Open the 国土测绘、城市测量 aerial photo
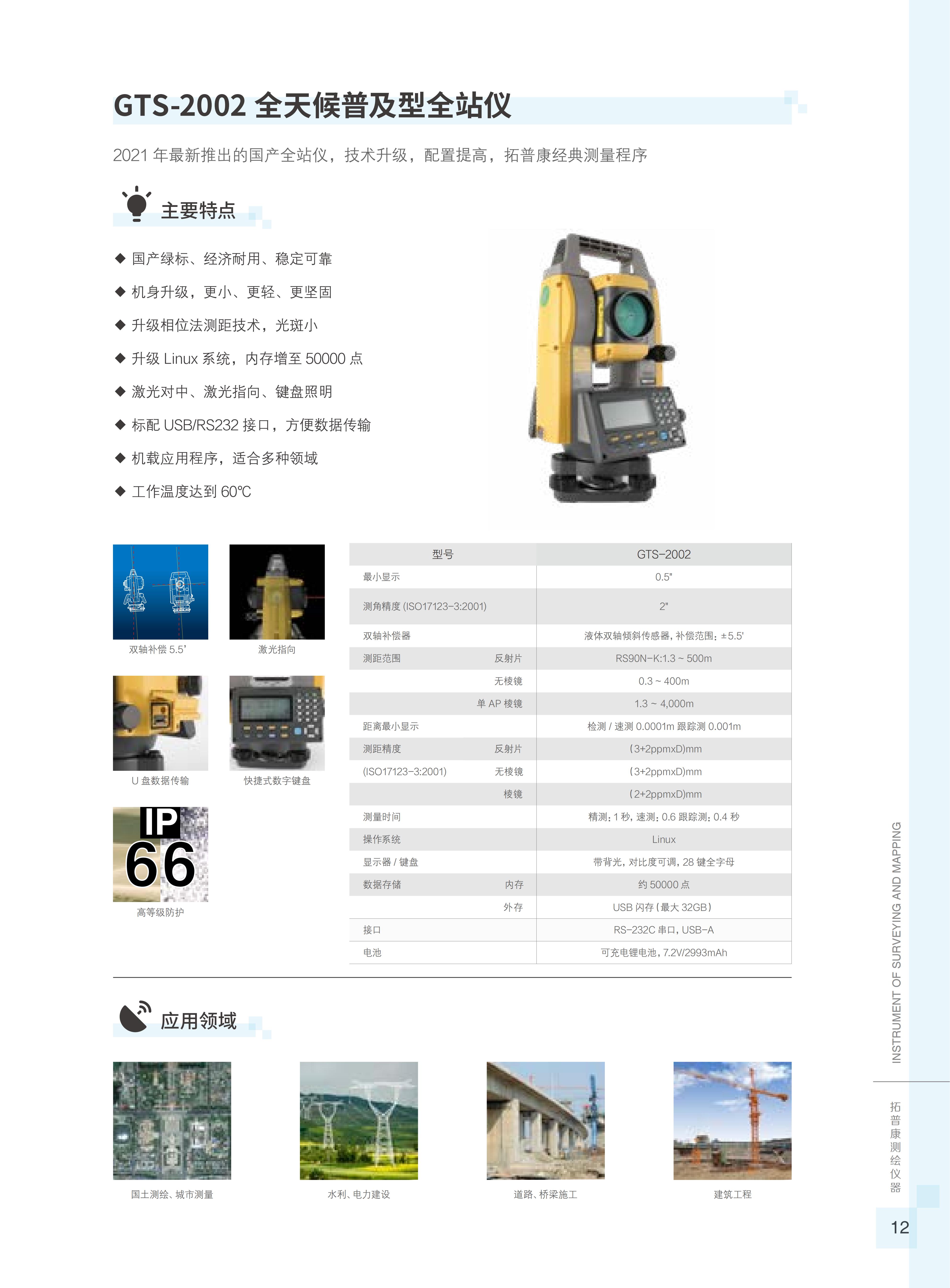The image size is (950, 1288). pos(172,1121)
